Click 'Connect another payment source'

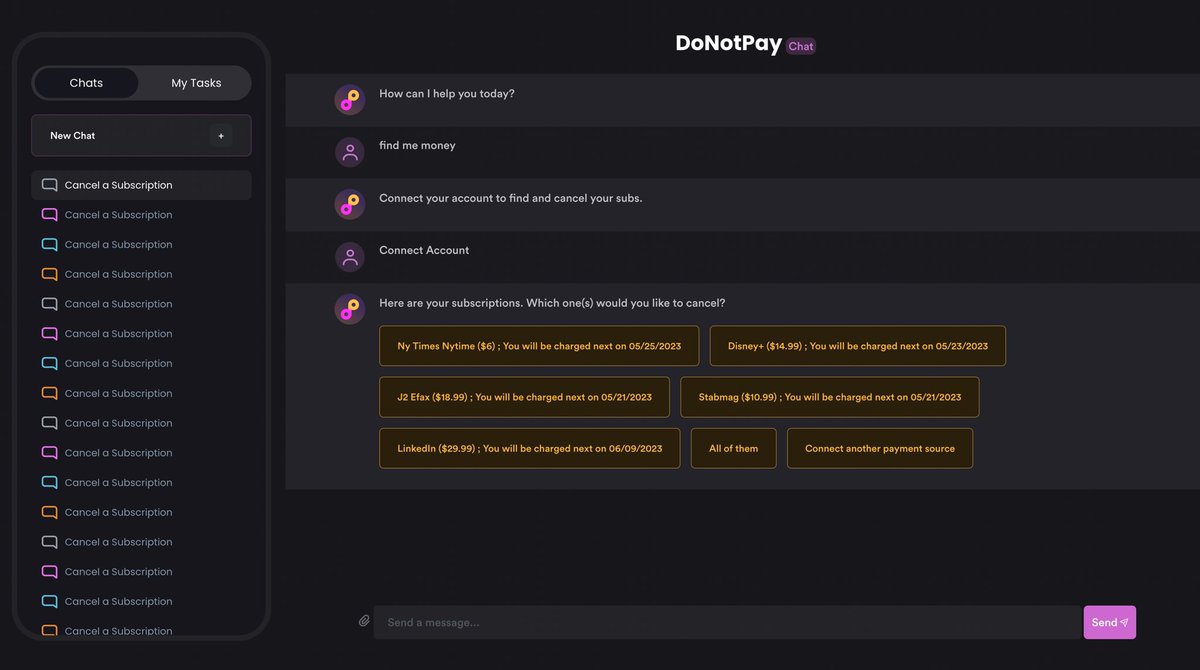click(879, 449)
